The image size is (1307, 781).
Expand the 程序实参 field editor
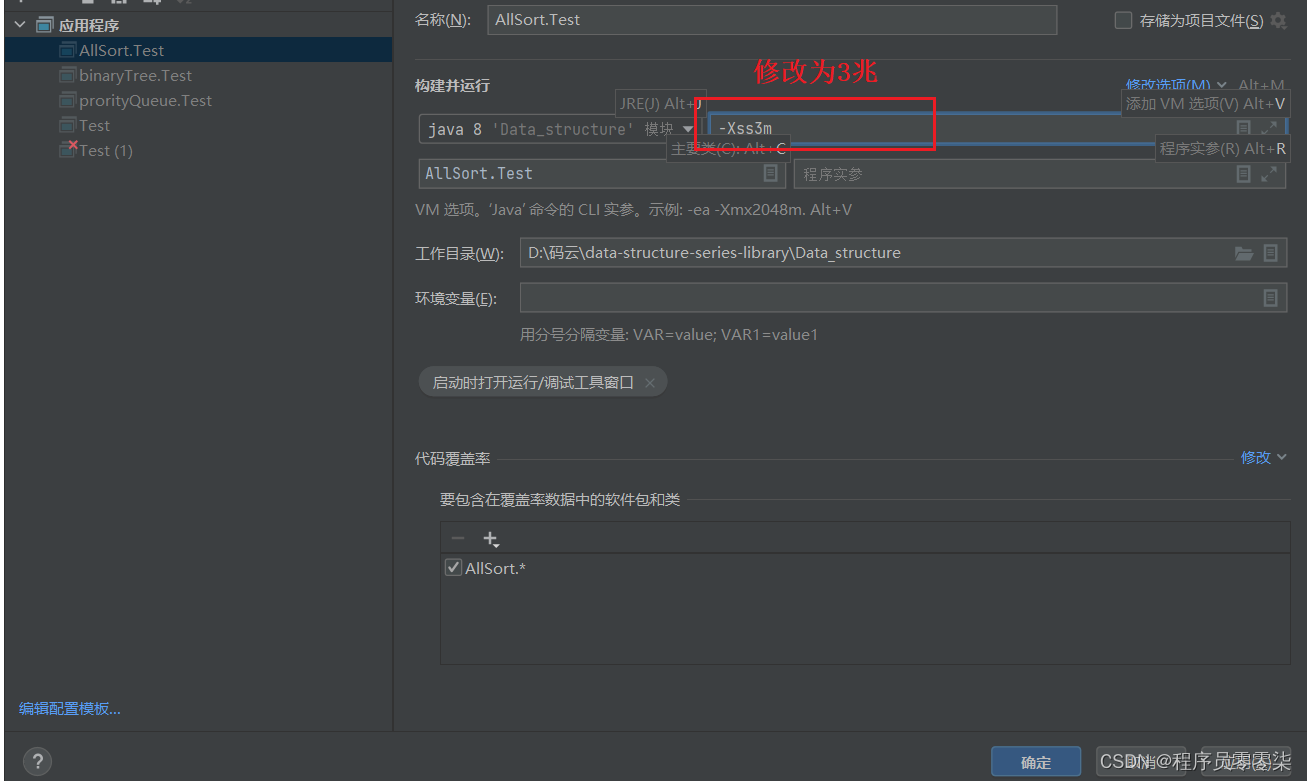click(1269, 174)
